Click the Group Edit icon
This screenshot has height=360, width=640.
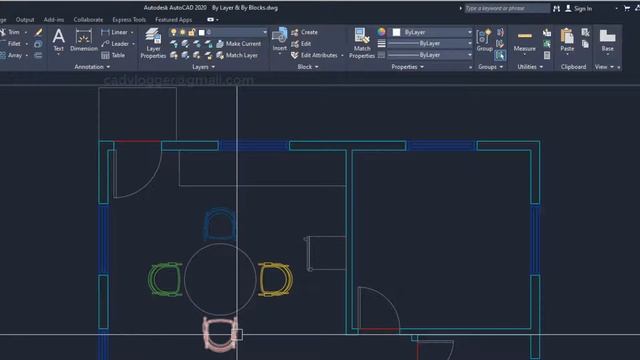click(x=500, y=44)
